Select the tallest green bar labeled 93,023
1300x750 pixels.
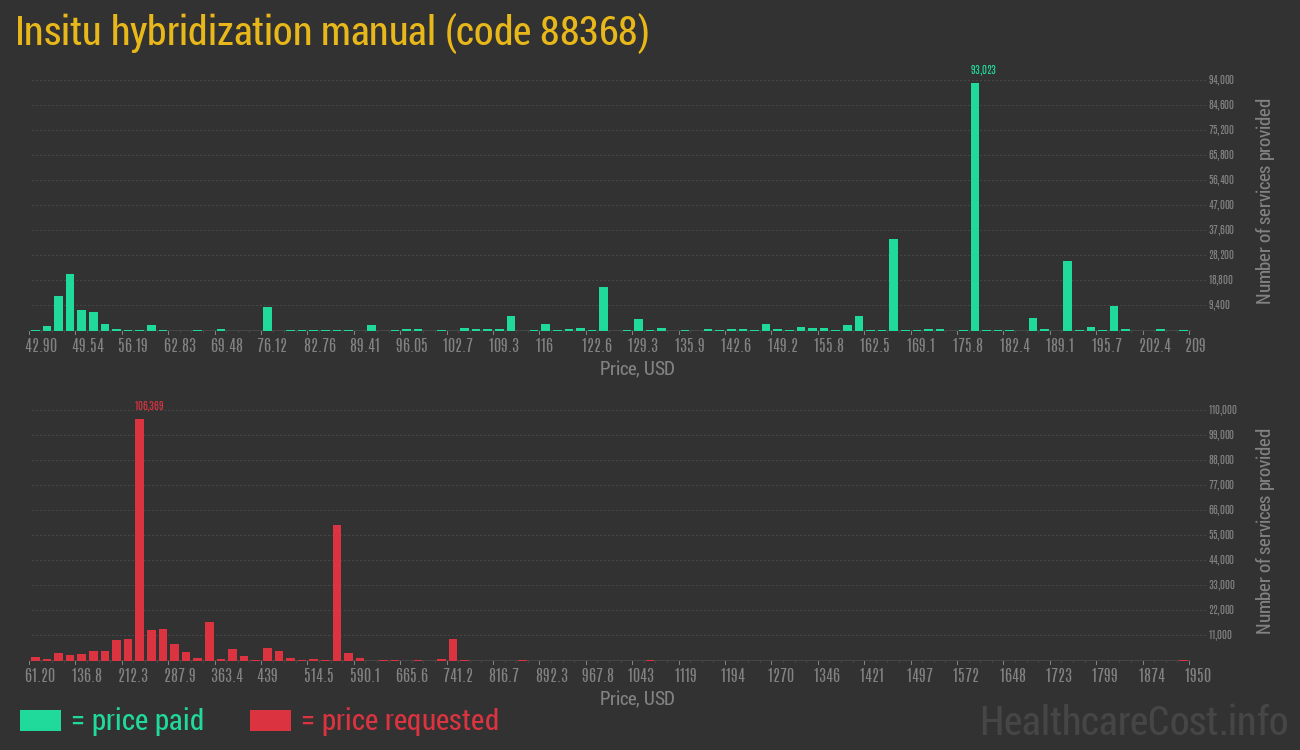click(975, 205)
